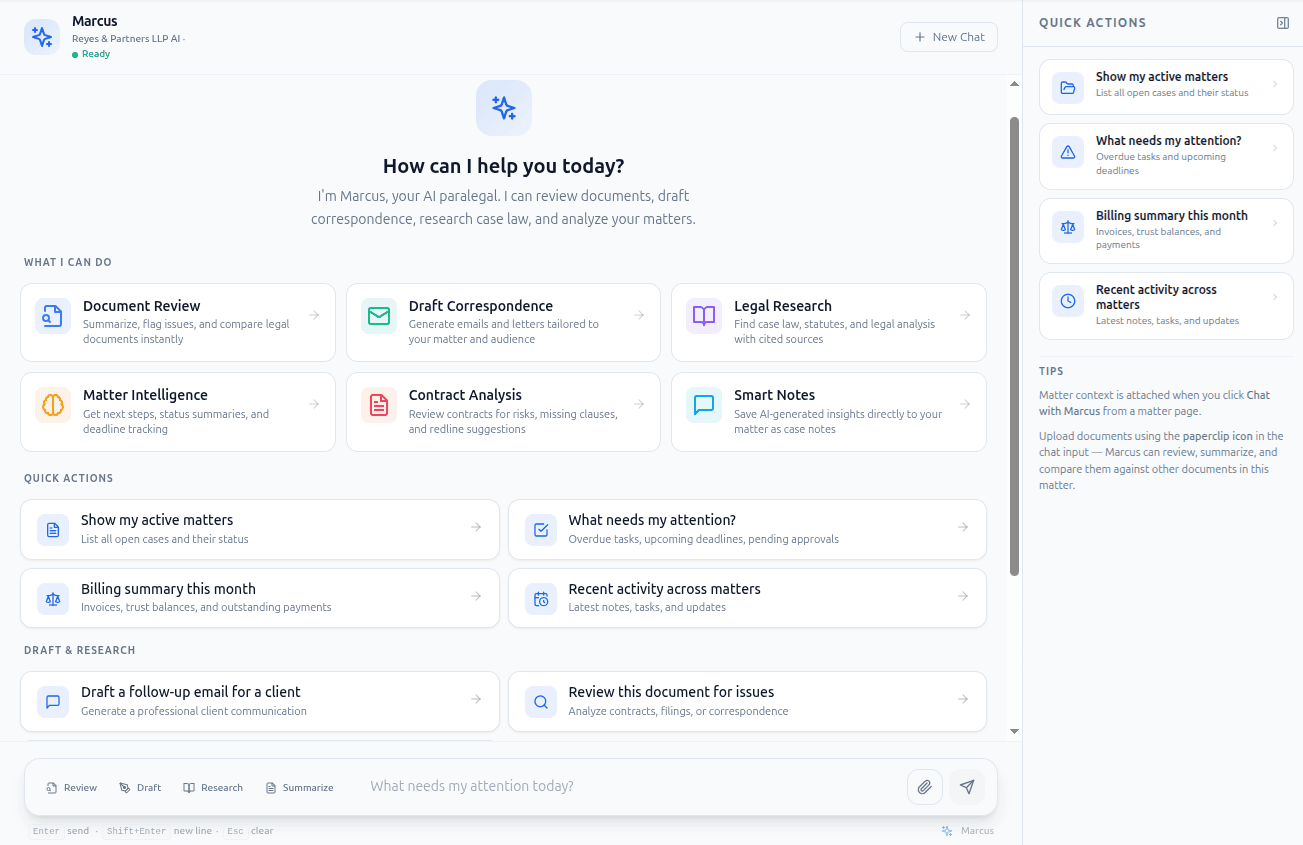Focus the 'What needs my attention today?' input
The width and height of the screenshot is (1303, 845).
click(632, 786)
